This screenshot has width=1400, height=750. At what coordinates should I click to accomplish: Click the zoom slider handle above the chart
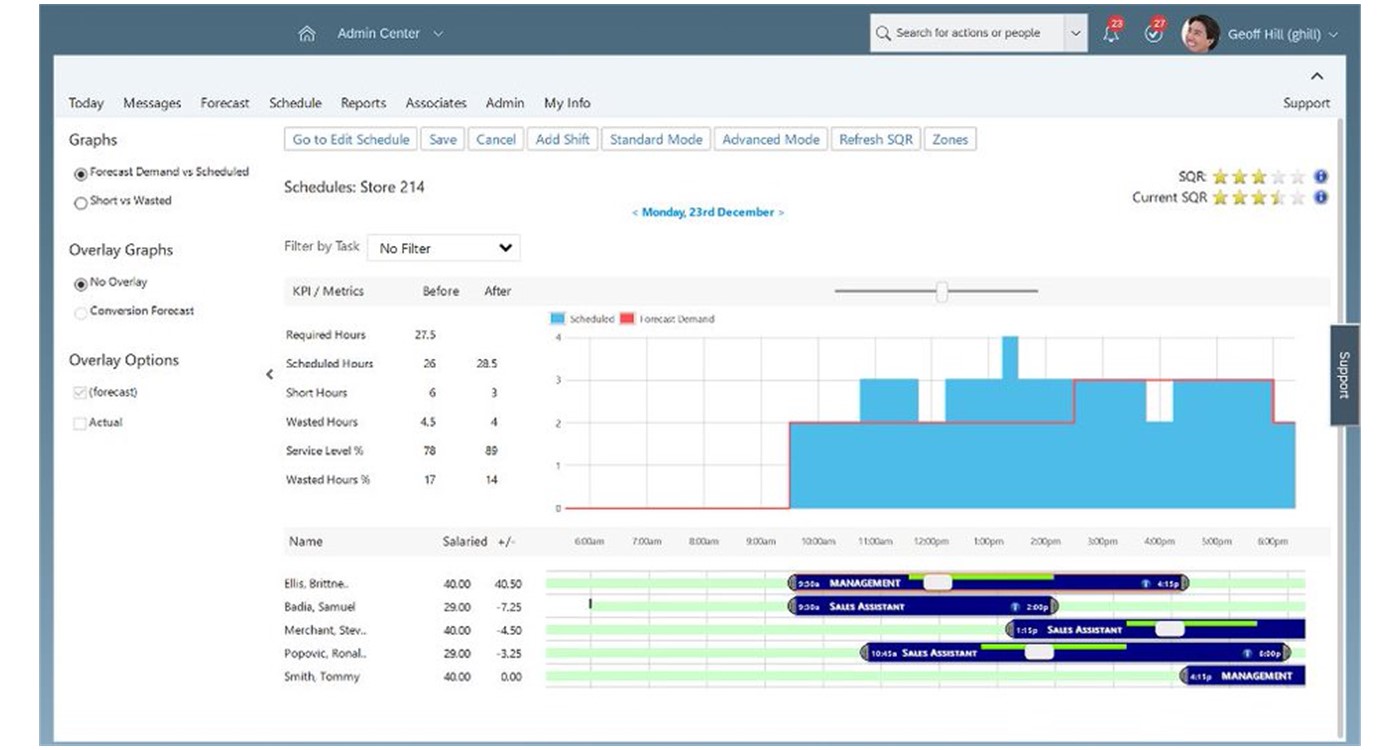(941, 292)
